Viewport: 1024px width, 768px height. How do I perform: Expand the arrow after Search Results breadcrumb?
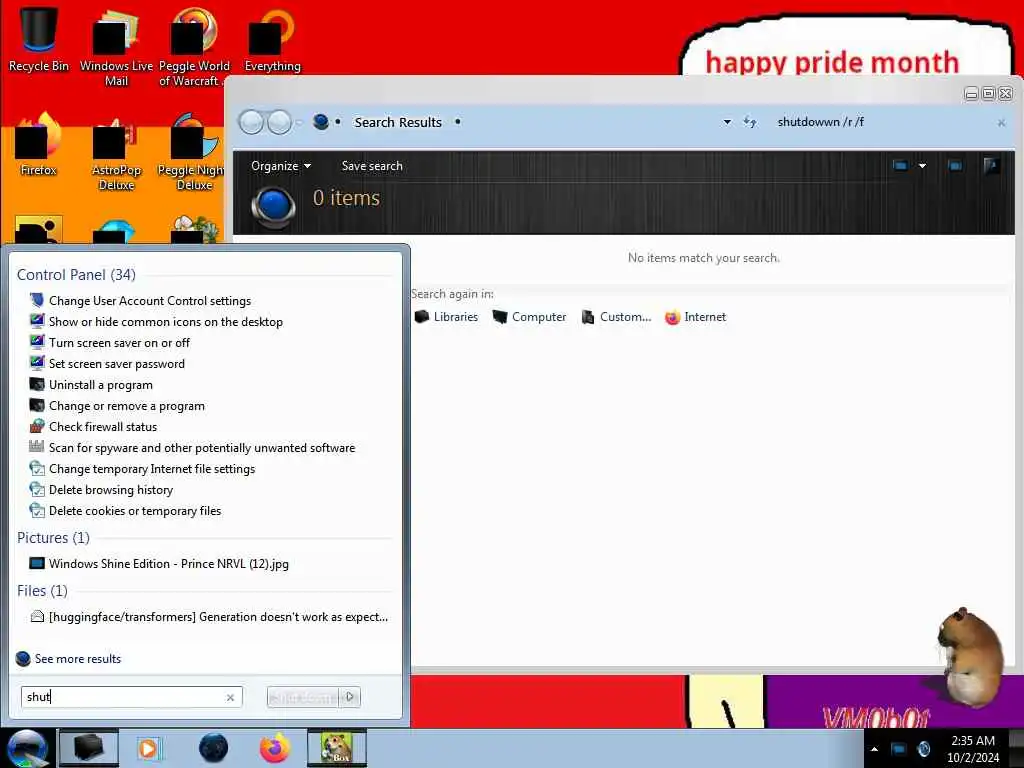458,122
